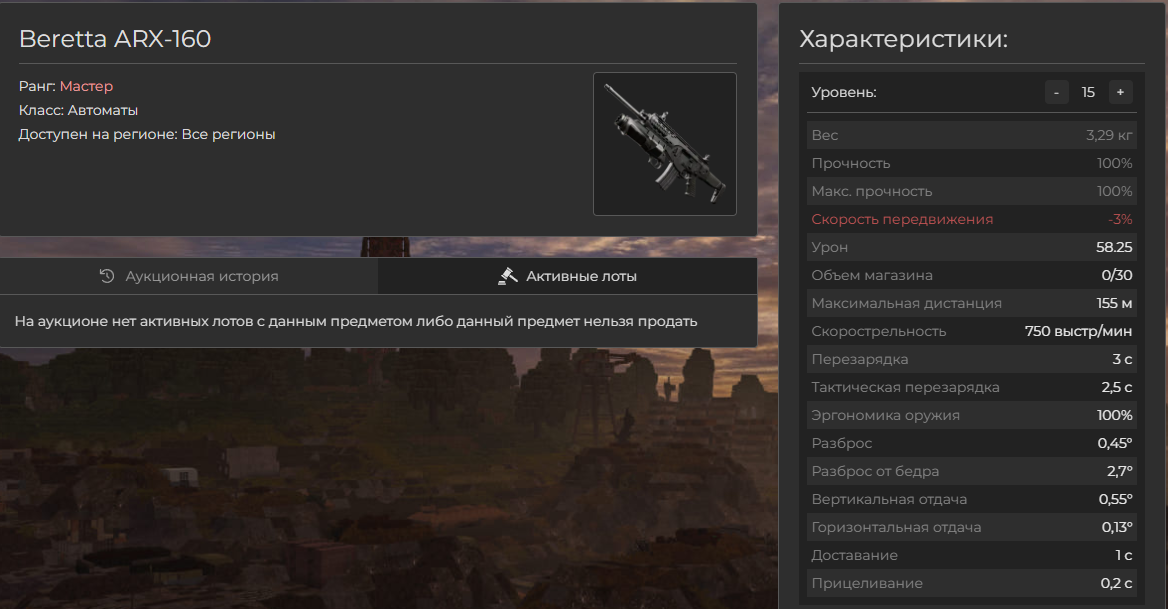
Task: Click the Характеристики heading
Action: [x=904, y=39]
